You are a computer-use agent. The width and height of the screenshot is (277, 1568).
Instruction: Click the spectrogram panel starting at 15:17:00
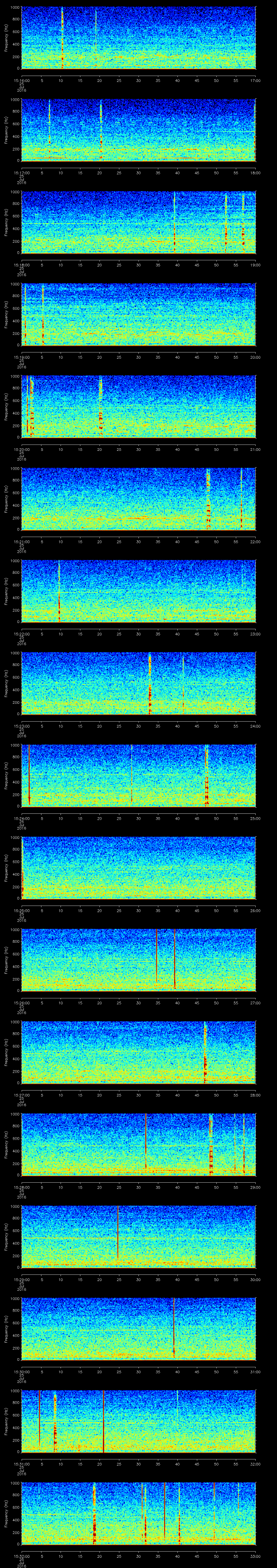(x=139, y=130)
